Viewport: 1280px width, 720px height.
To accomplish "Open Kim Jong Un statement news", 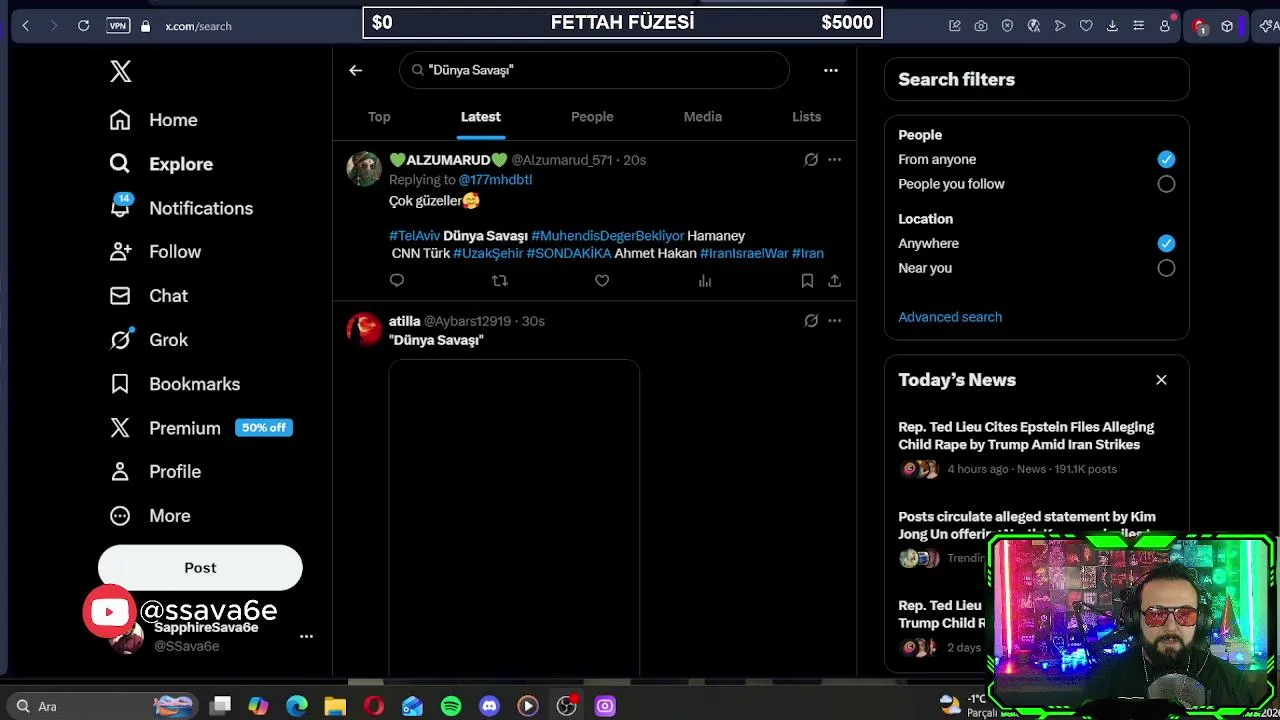I will pos(1027,525).
